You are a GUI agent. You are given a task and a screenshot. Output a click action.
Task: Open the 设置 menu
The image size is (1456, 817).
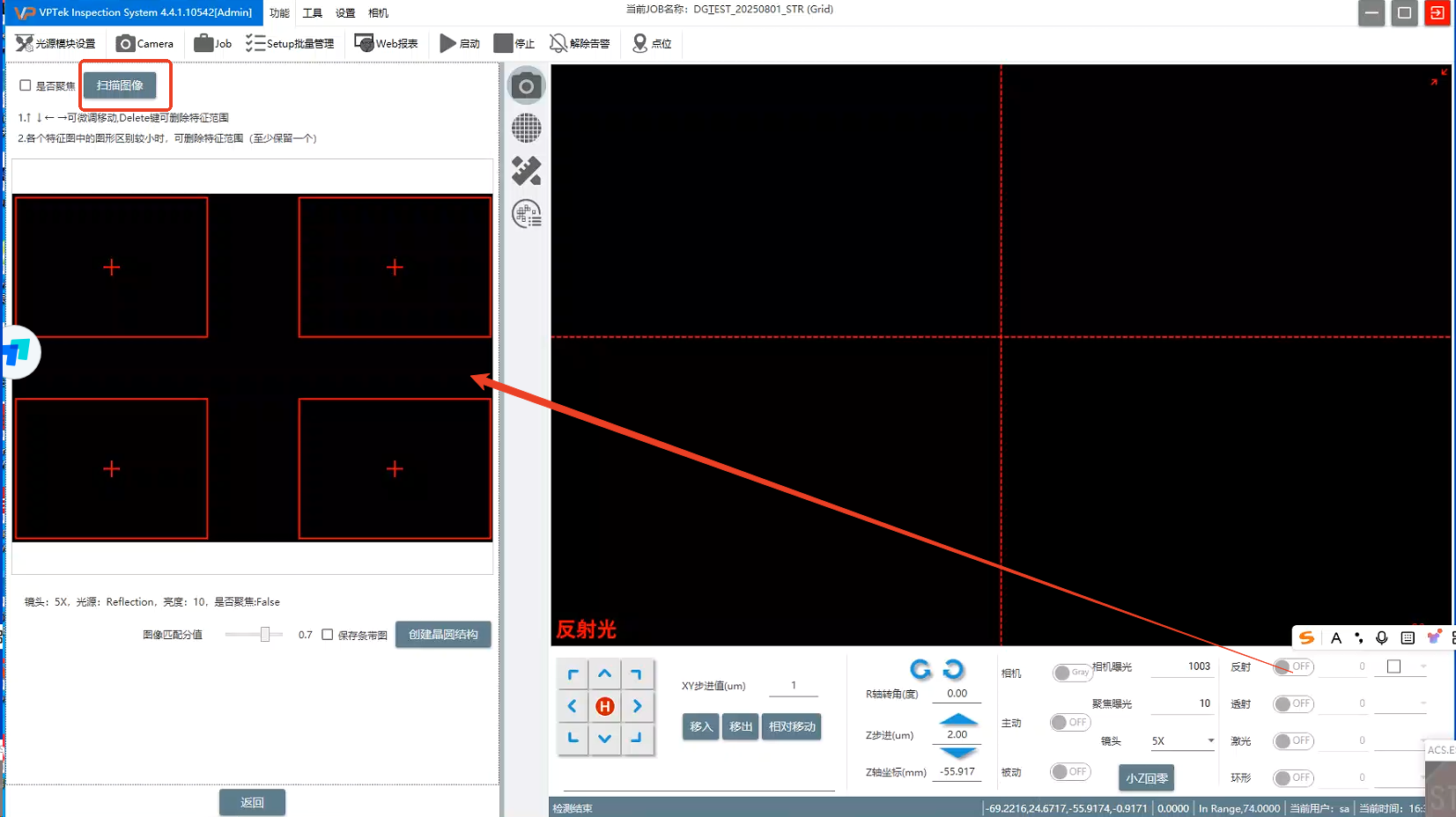pyautogui.click(x=345, y=13)
